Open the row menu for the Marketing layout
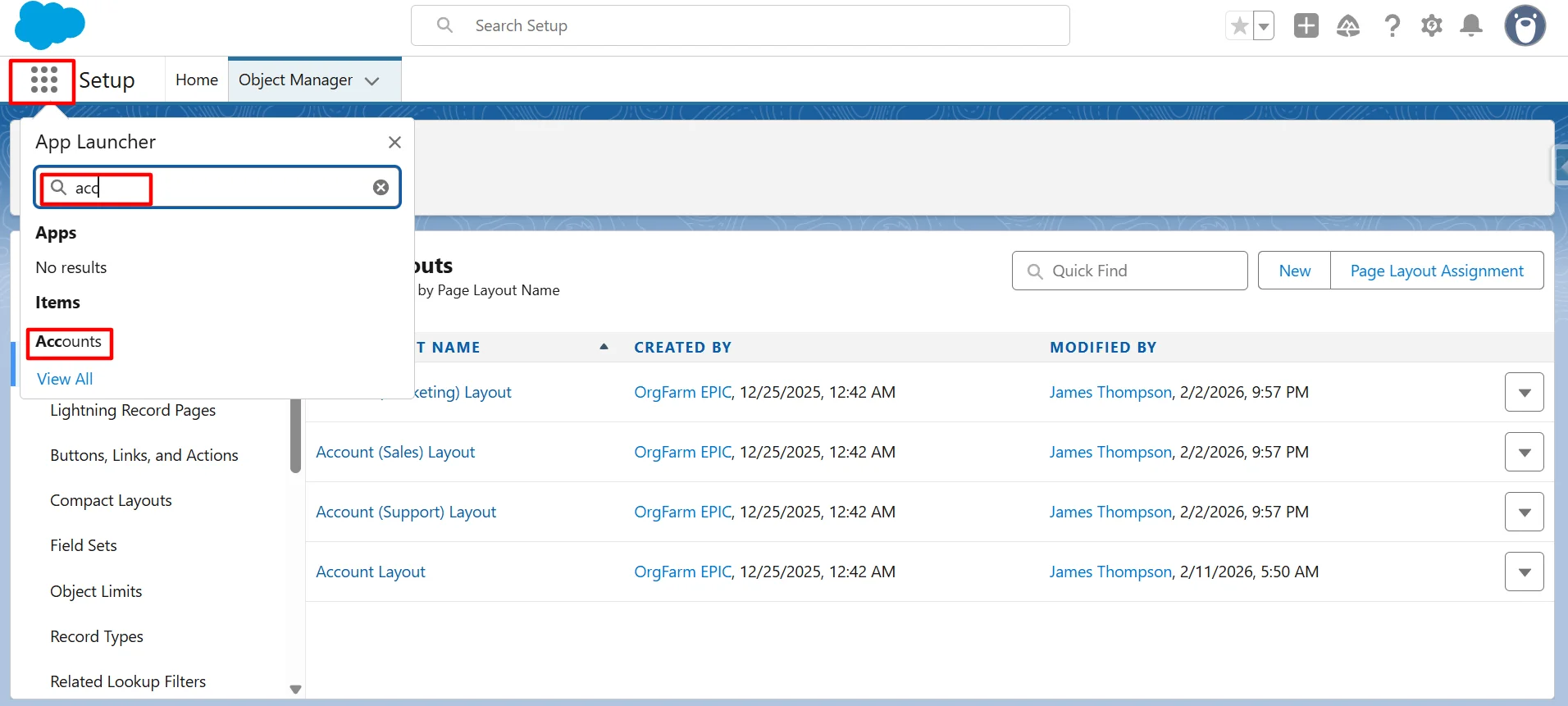 (1525, 392)
